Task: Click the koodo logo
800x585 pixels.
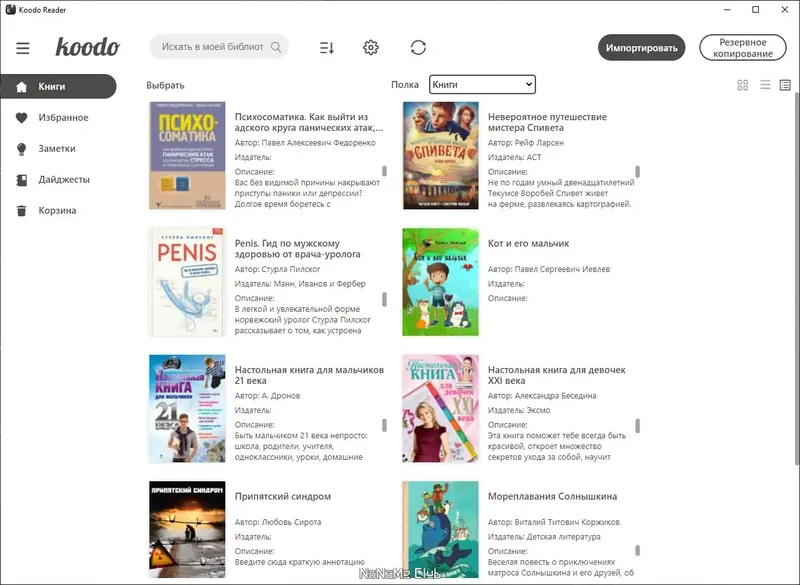Action: click(87, 47)
